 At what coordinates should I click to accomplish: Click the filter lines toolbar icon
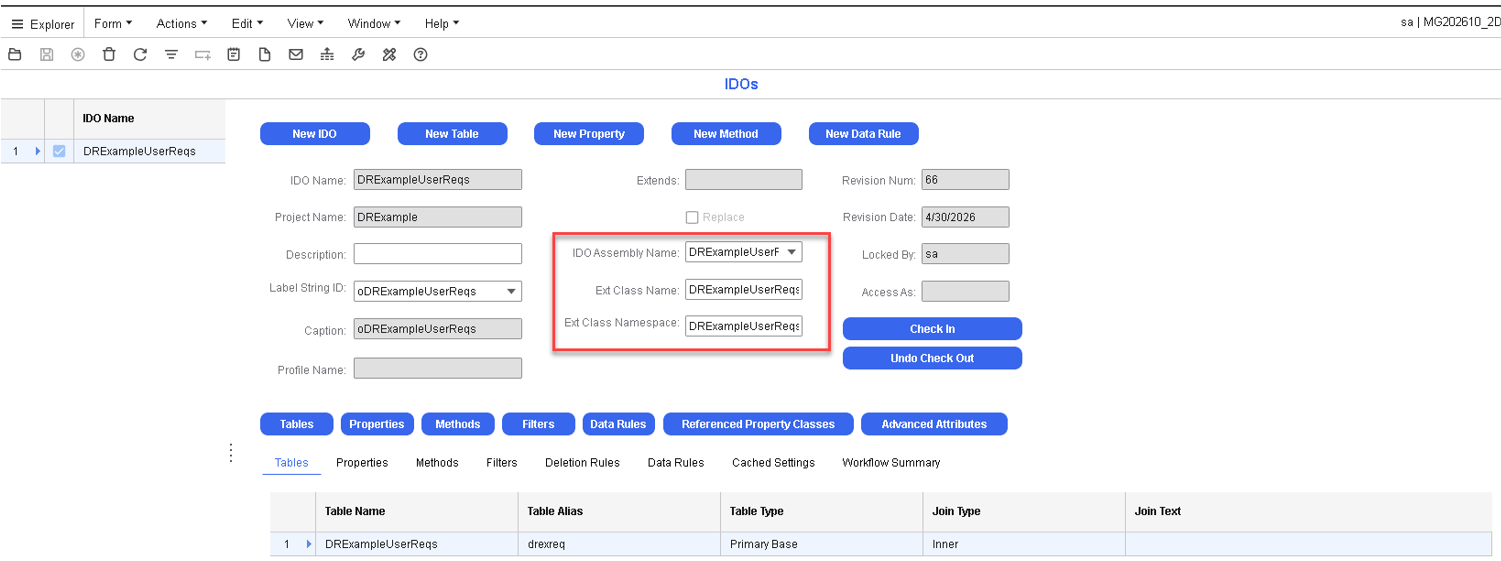tap(171, 55)
